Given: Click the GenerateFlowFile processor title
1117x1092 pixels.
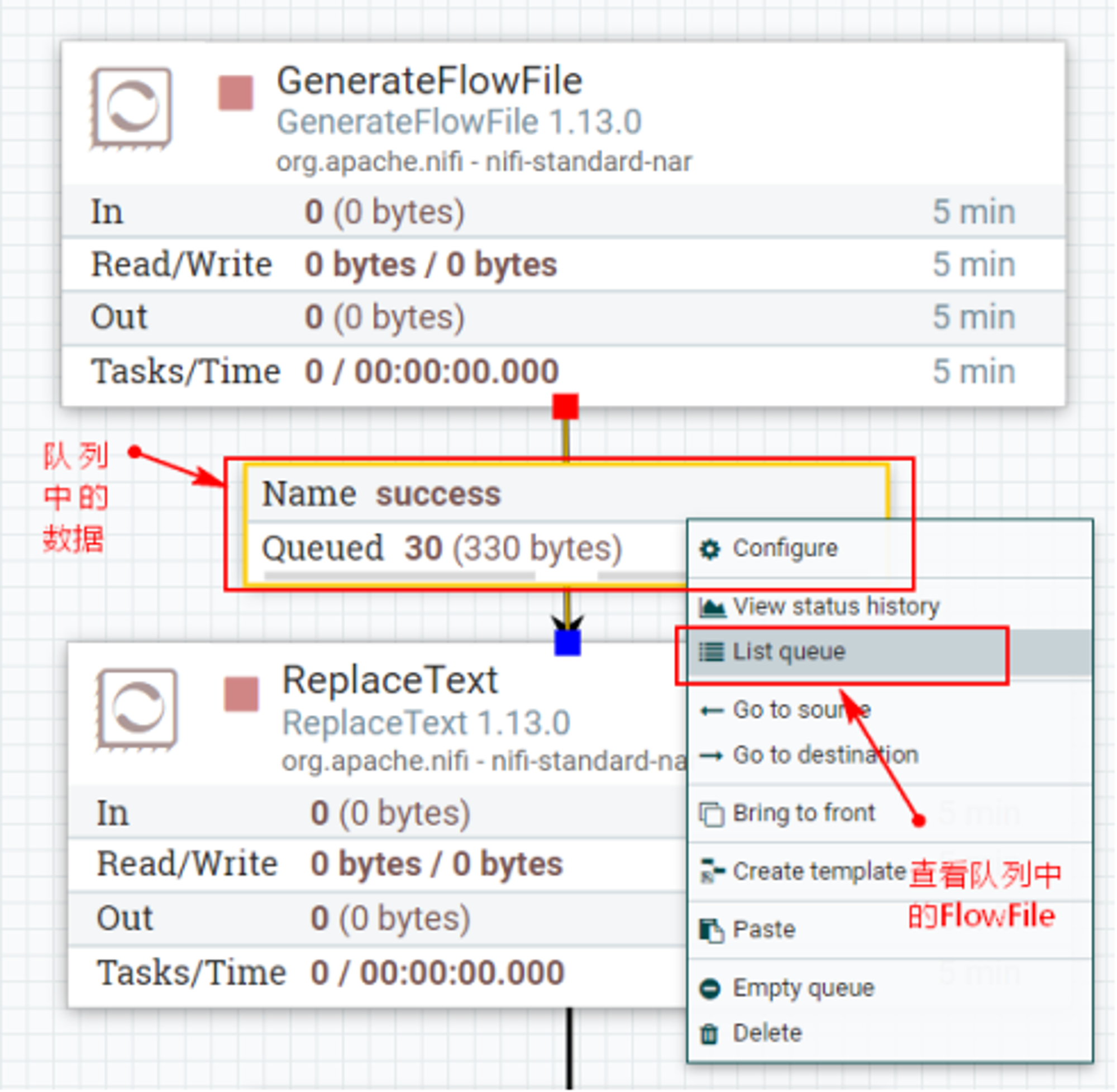Looking at the screenshot, I should 431,81.
